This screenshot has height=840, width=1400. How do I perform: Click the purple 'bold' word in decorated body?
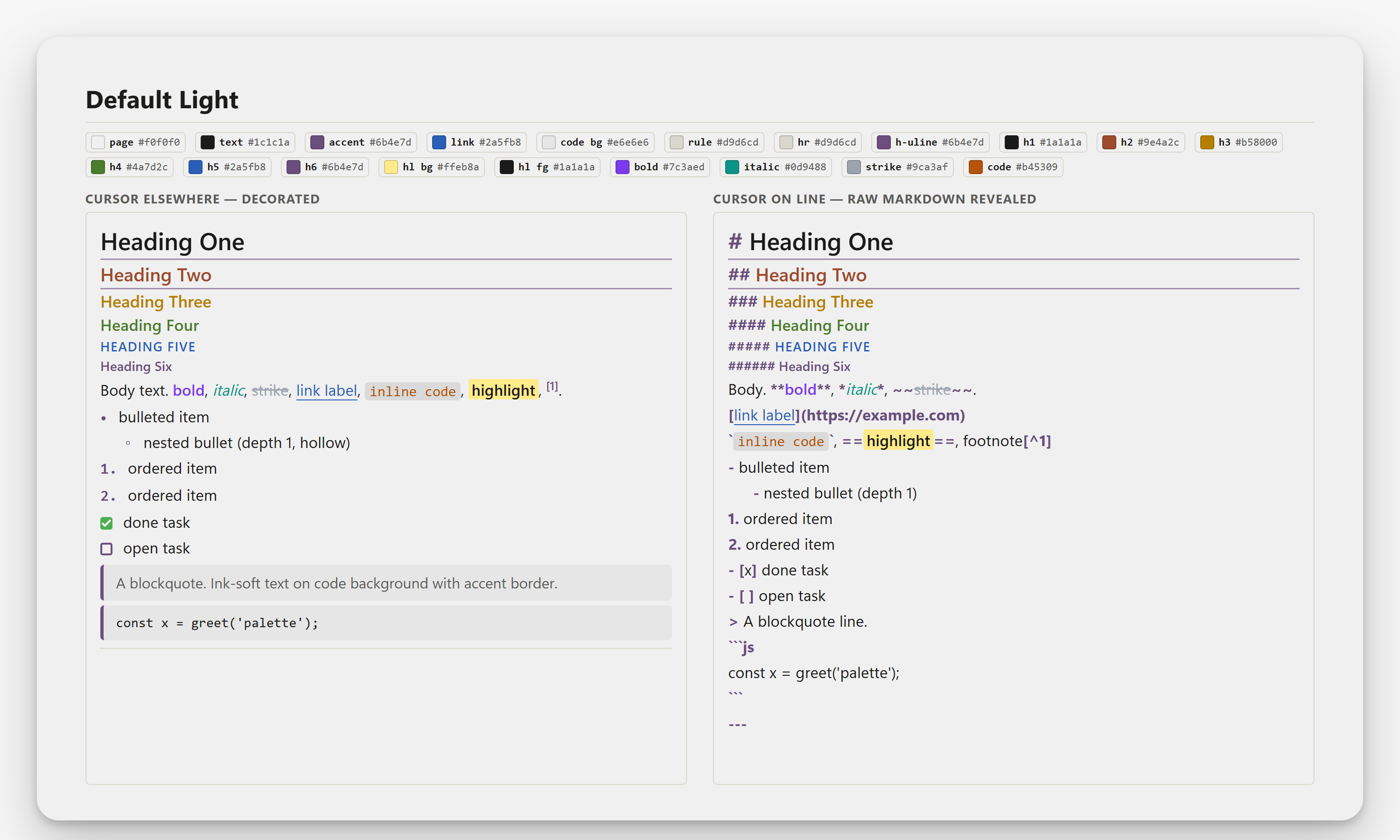tap(189, 391)
